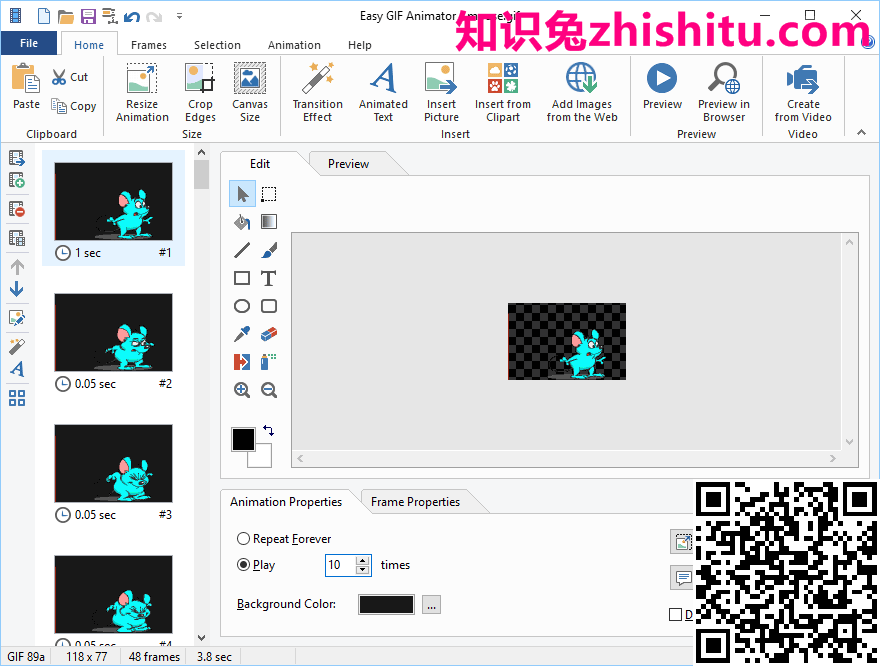Add a Transition Effect

tap(318, 93)
